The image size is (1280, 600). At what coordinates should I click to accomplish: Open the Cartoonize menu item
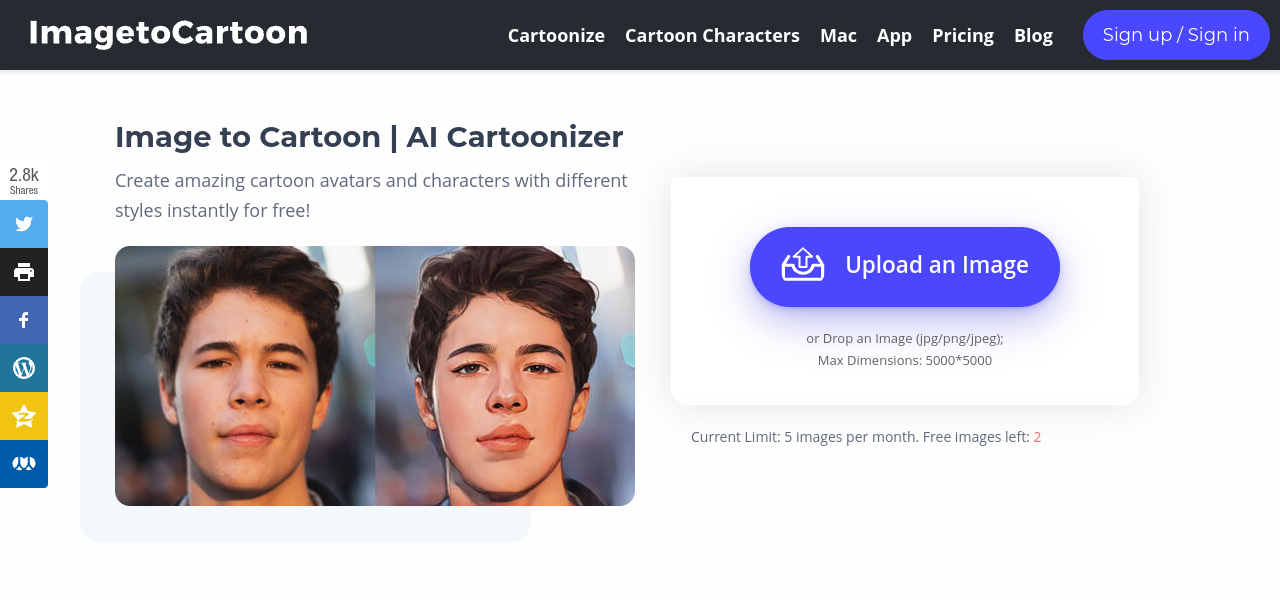(556, 36)
